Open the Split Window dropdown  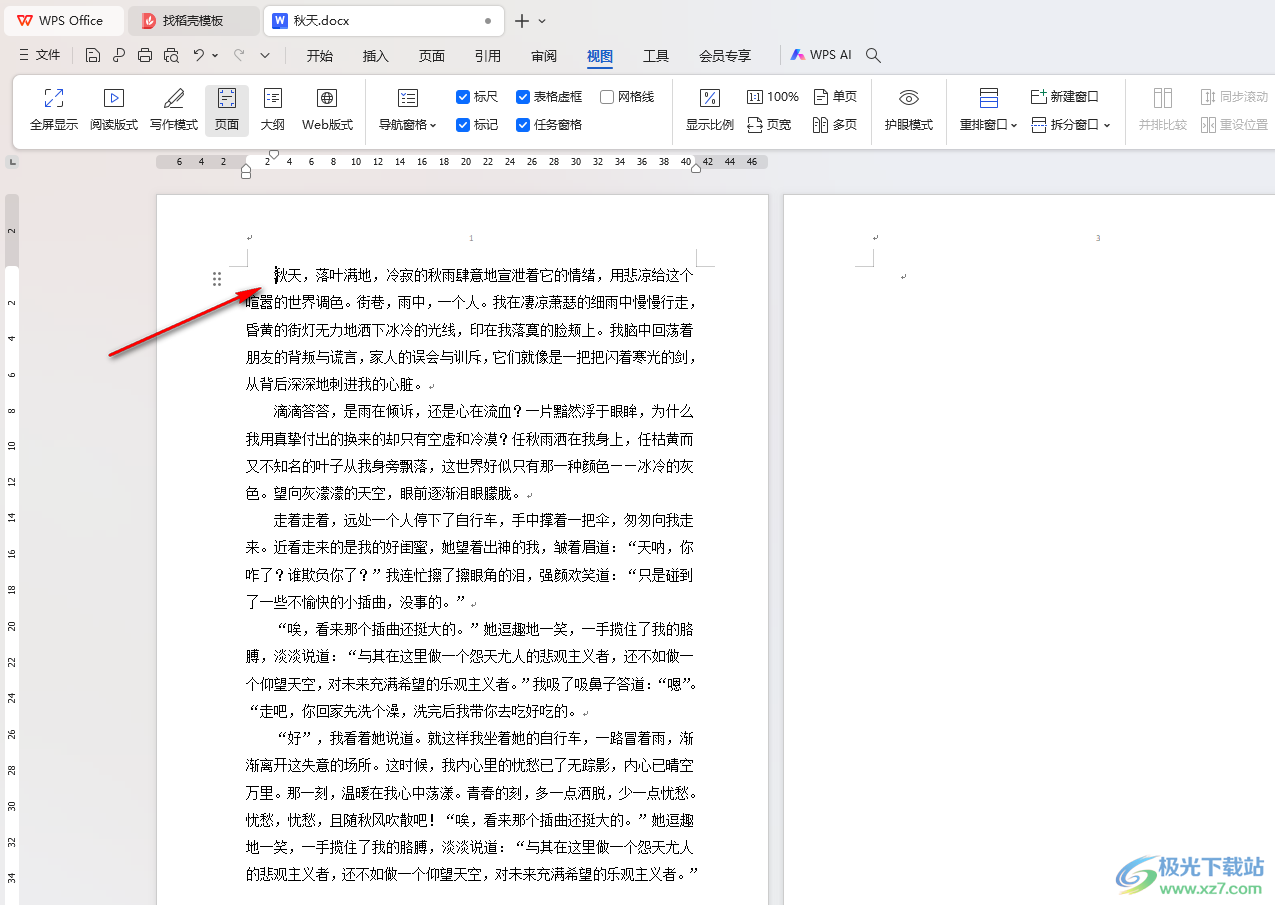click(1072, 125)
